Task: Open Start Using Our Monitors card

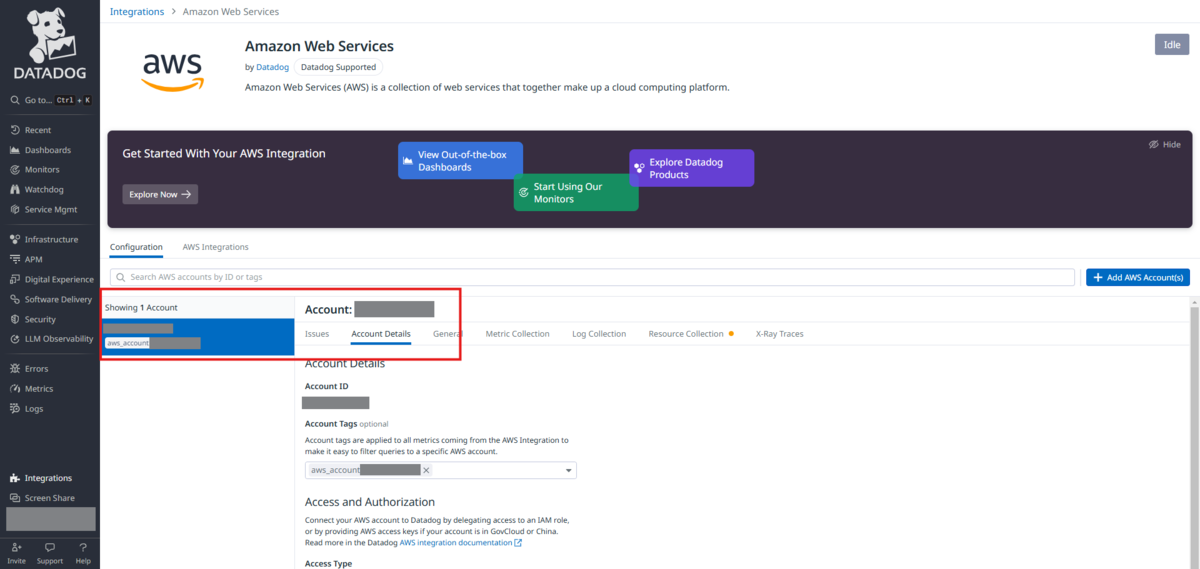Action: tap(576, 192)
